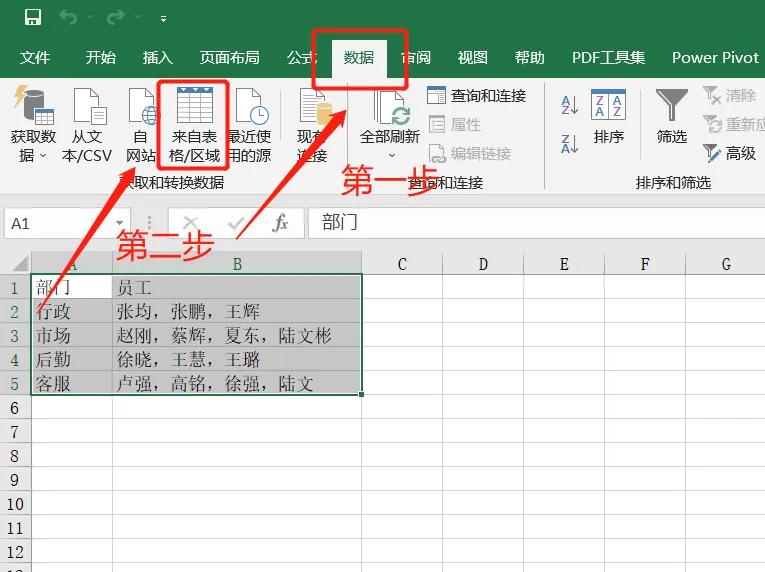
Task: Switch to the 插入 ribbon tab
Action: coord(157,58)
